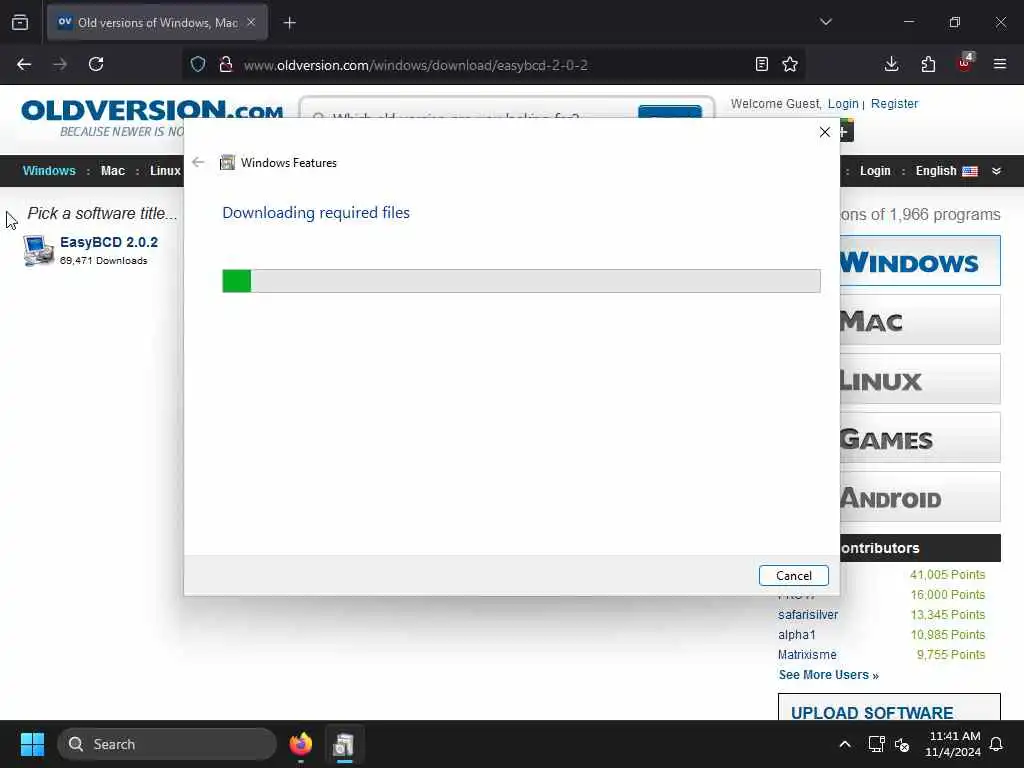Open contributor safarisilver's profile
The height and width of the screenshot is (768, 1024).
coord(808,615)
